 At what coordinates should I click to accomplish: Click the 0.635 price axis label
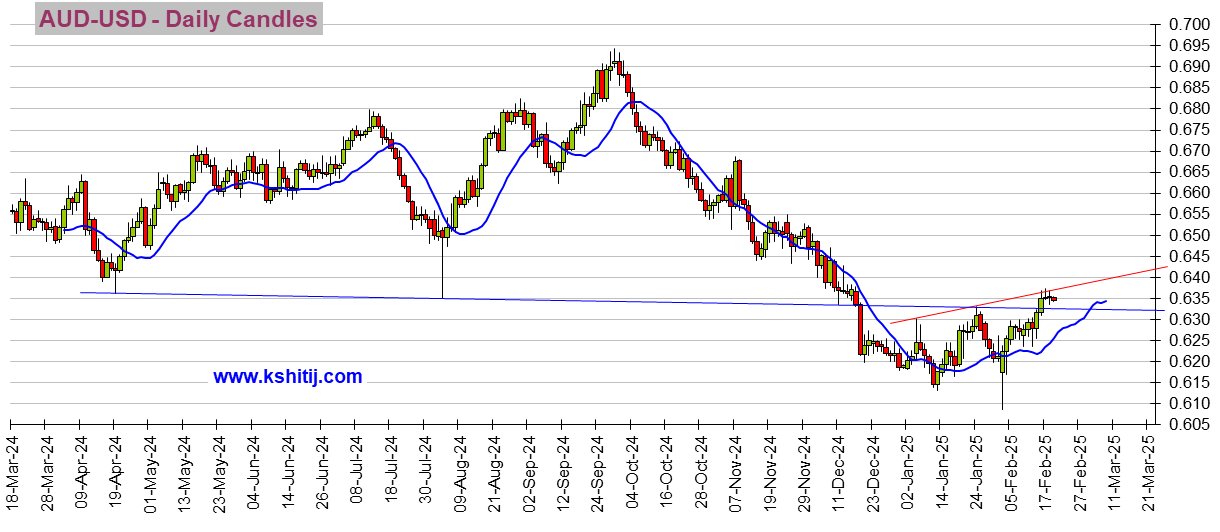1190,298
